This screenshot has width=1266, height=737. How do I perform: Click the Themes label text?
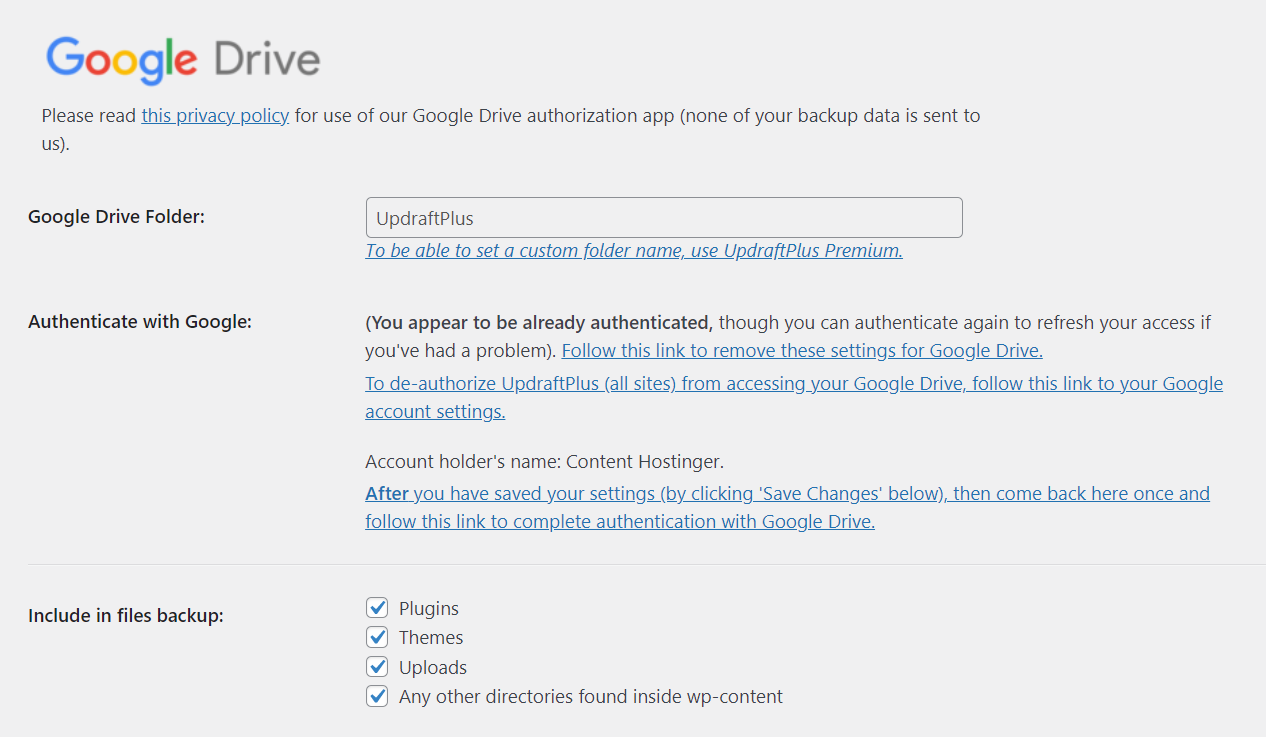pyautogui.click(x=431, y=637)
